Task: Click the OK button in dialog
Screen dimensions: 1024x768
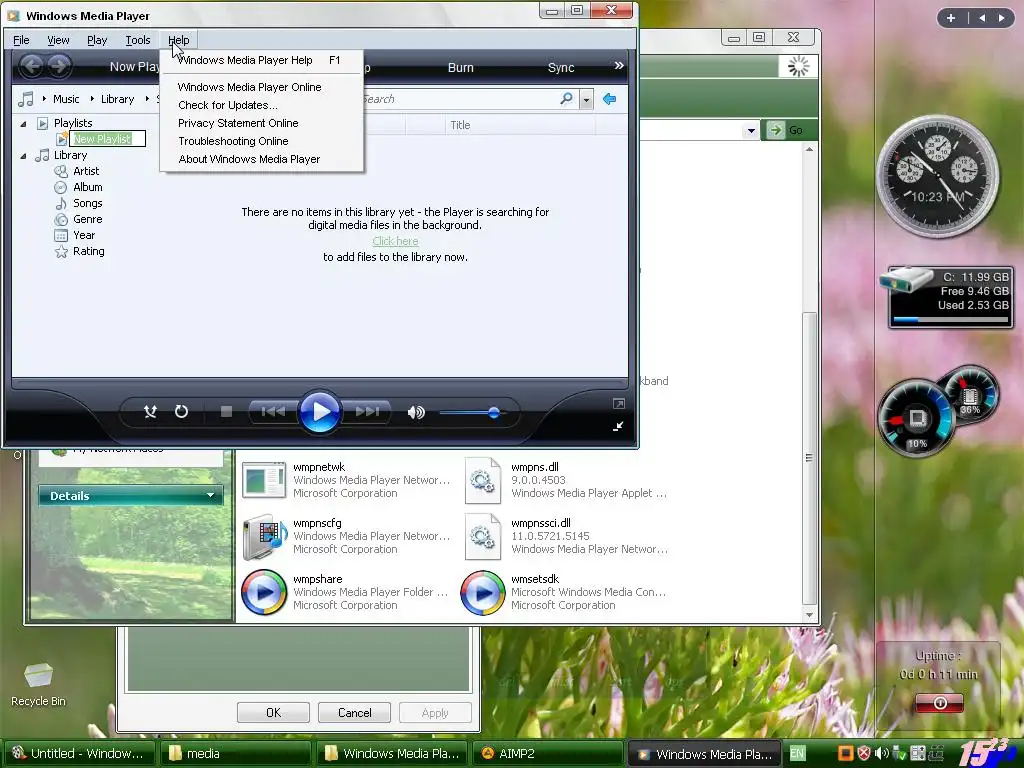Action: click(273, 712)
